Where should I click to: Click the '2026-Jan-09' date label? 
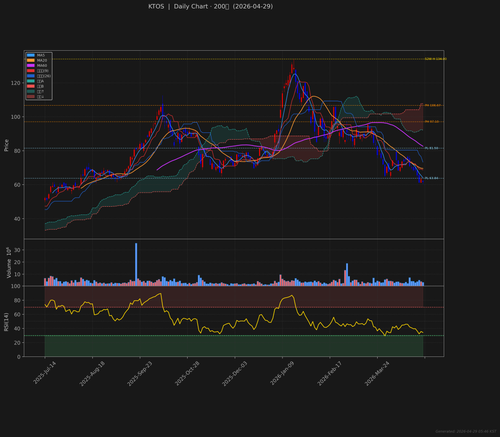(282, 374)
